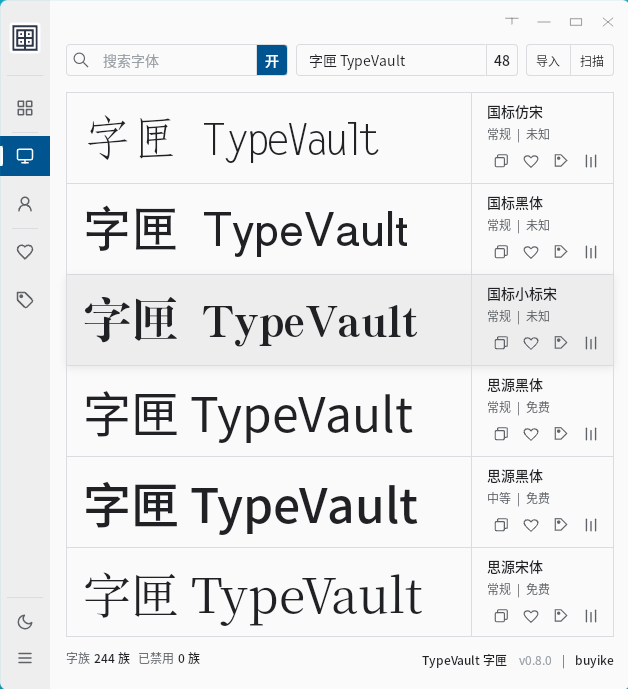Copy icon for 国标仿宋 font
This screenshot has width=628, height=689.
pyautogui.click(x=501, y=161)
